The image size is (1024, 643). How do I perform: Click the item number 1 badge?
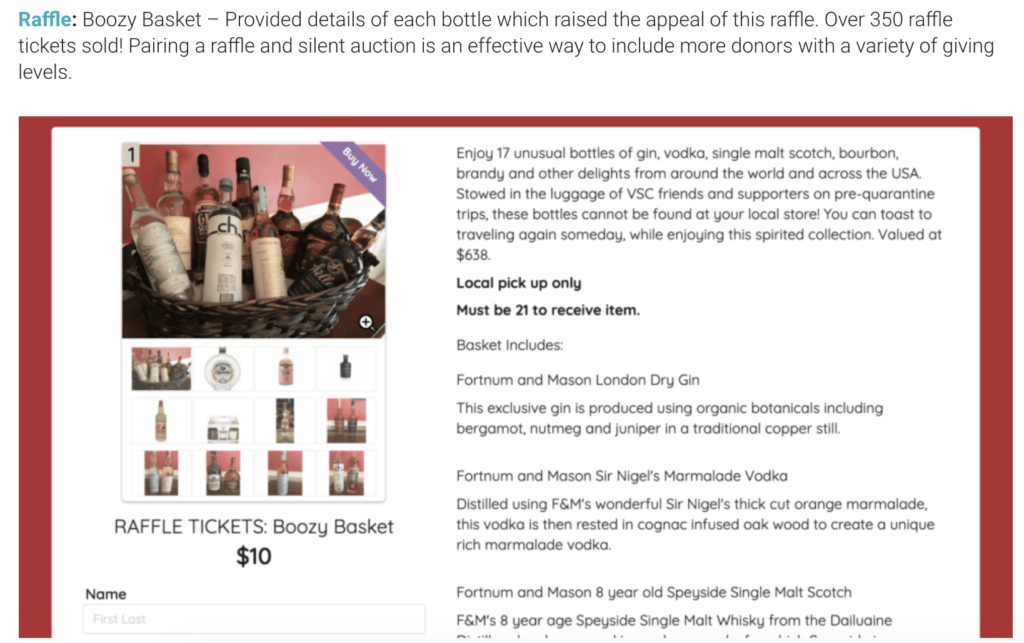click(132, 154)
